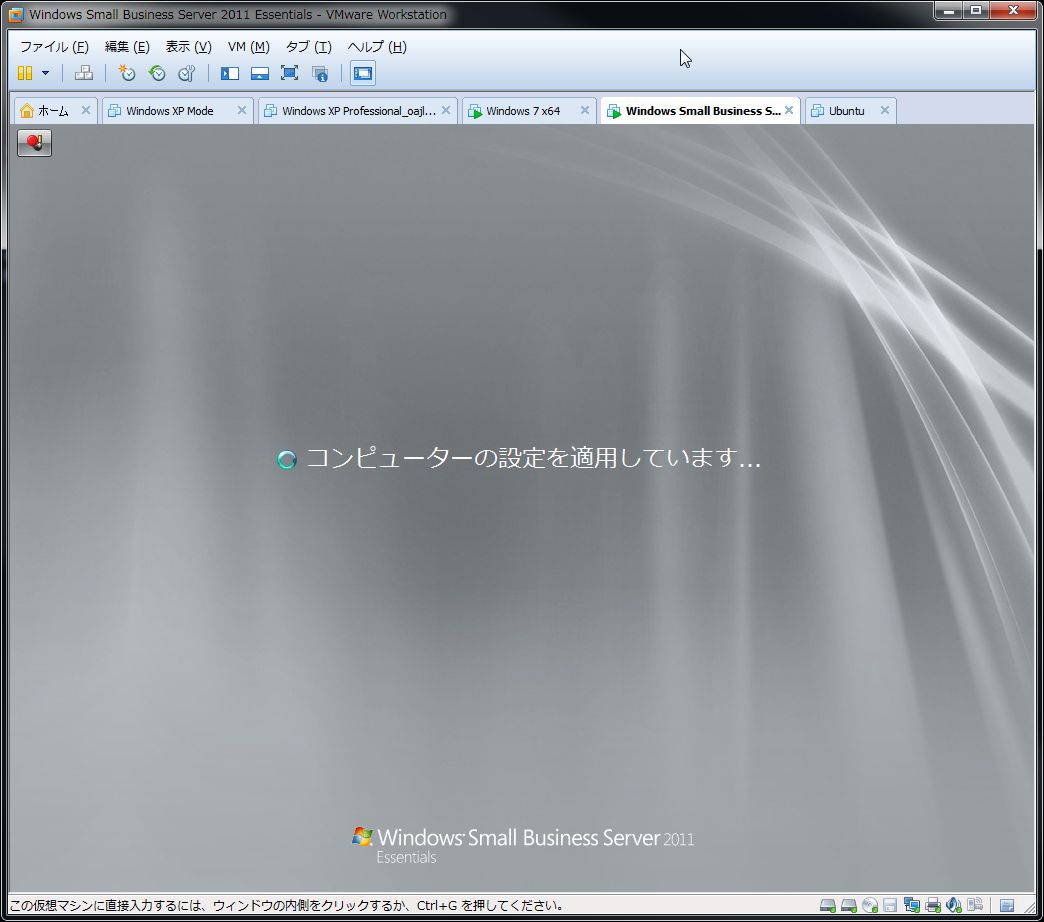Click the red alert button above VM screen
The width and height of the screenshot is (1044, 922).
[35, 142]
